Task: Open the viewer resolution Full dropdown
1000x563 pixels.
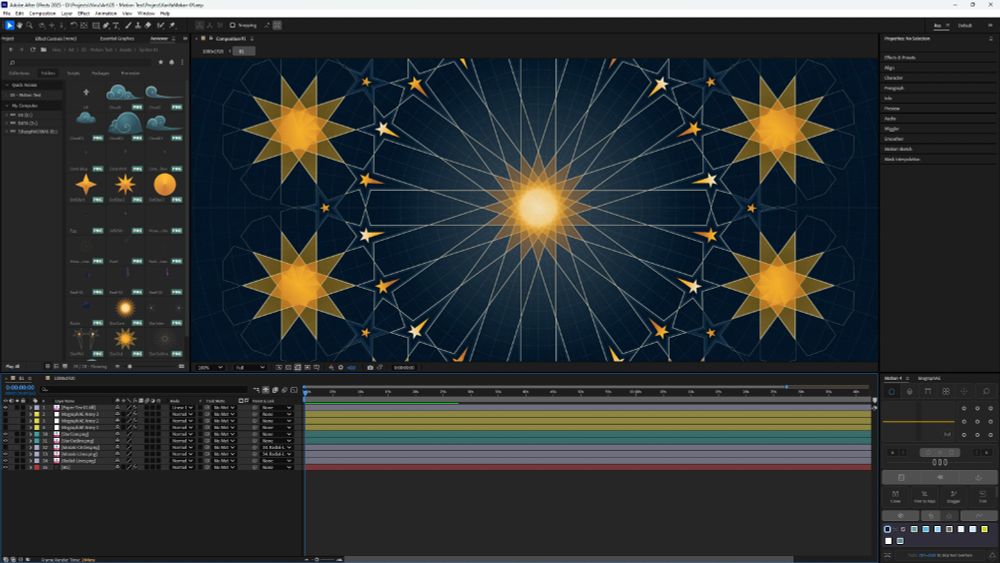Action: coord(249,367)
